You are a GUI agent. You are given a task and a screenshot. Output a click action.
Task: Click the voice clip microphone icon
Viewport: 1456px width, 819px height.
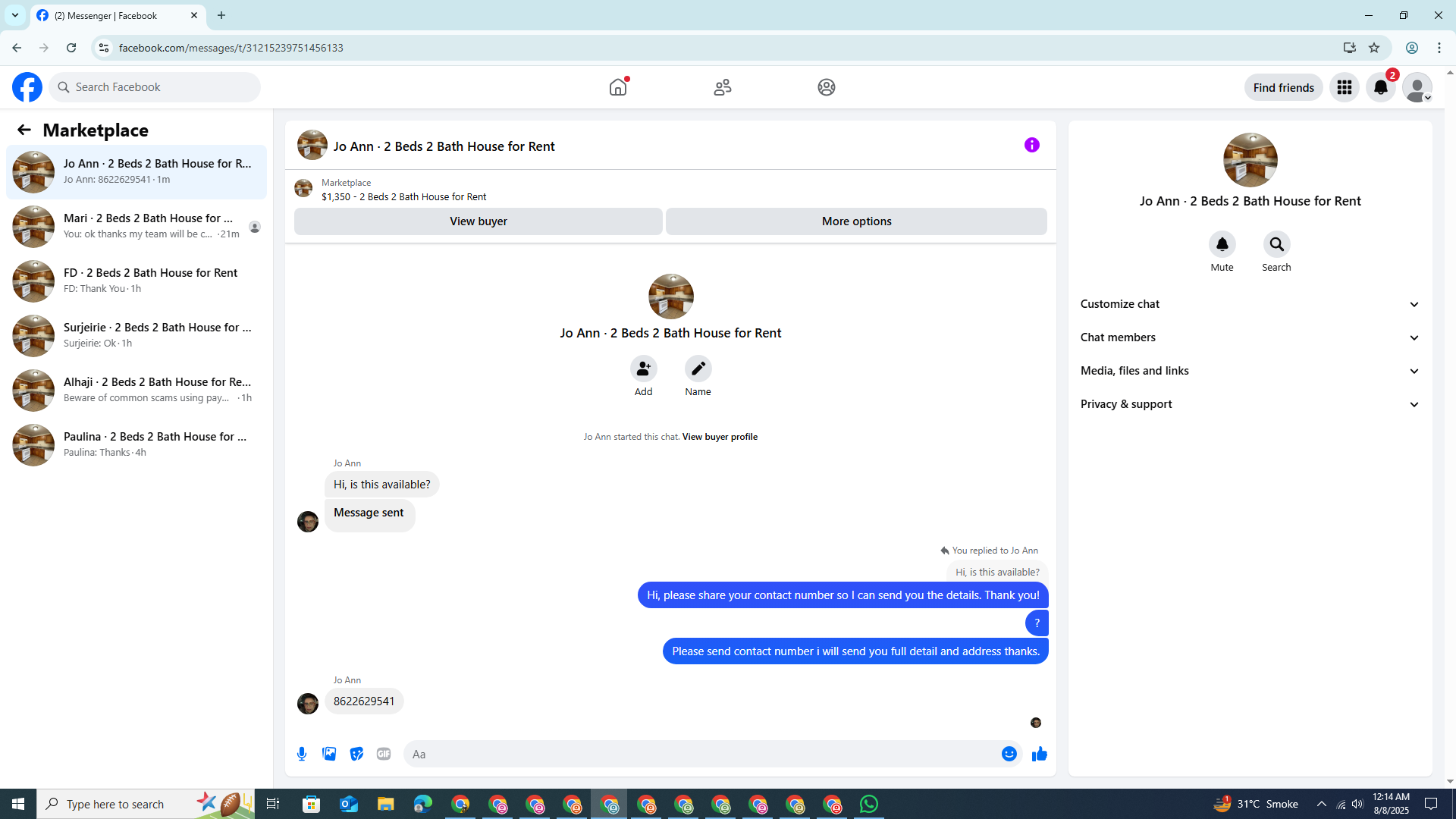pyautogui.click(x=302, y=754)
